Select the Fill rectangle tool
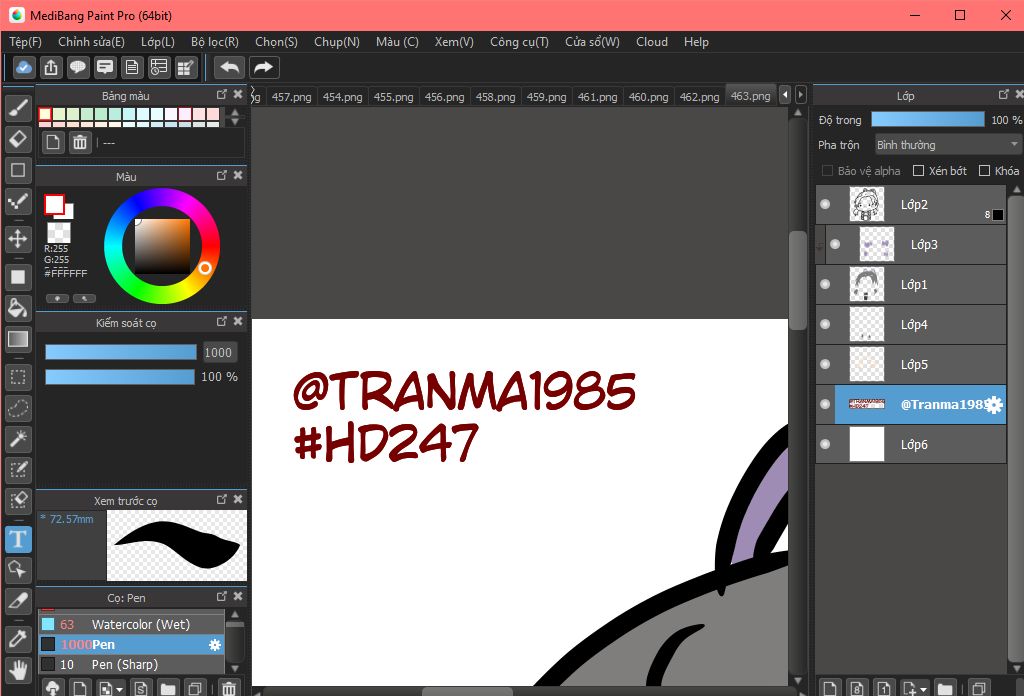The height and width of the screenshot is (696, 1024). [x=18, y=277]
